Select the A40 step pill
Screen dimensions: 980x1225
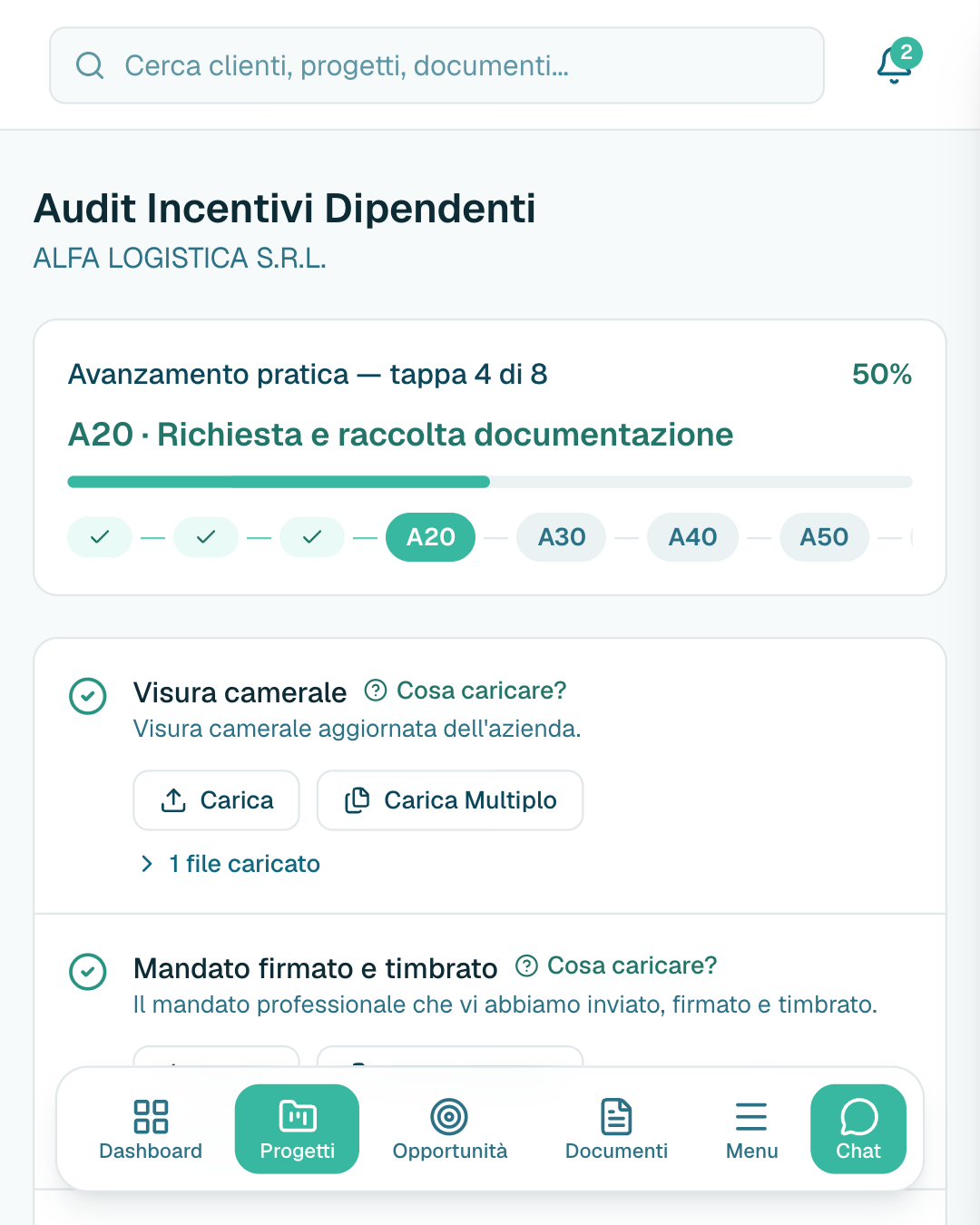tap(692, 537)
